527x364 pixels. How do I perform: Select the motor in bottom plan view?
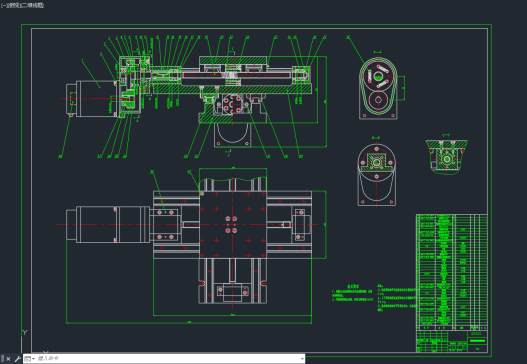[108, 224]
